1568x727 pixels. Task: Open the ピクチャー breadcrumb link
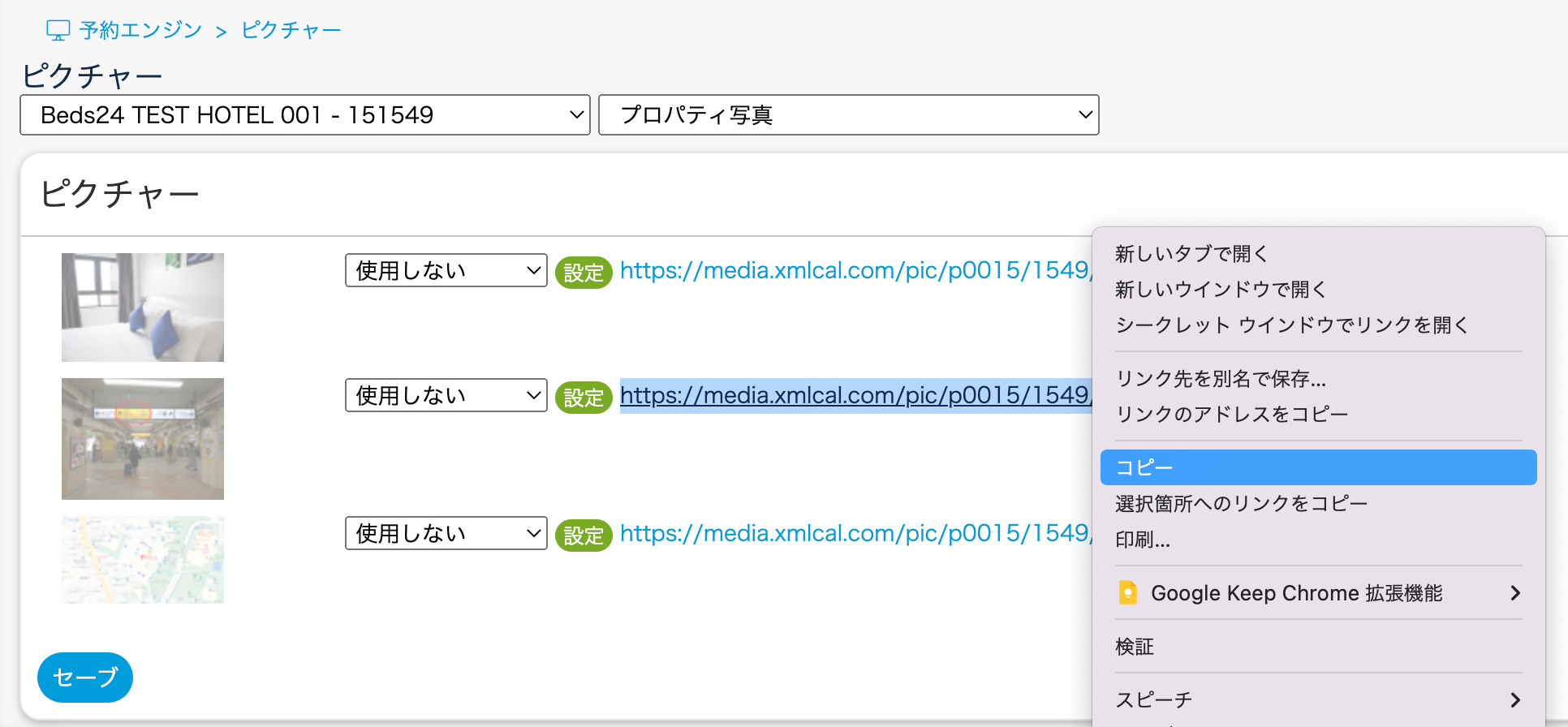291,31
